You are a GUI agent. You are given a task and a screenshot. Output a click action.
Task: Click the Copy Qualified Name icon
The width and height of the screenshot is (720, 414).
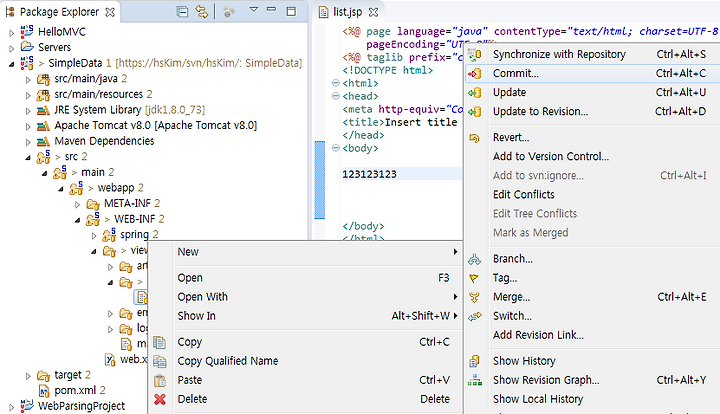pos(159,362)
